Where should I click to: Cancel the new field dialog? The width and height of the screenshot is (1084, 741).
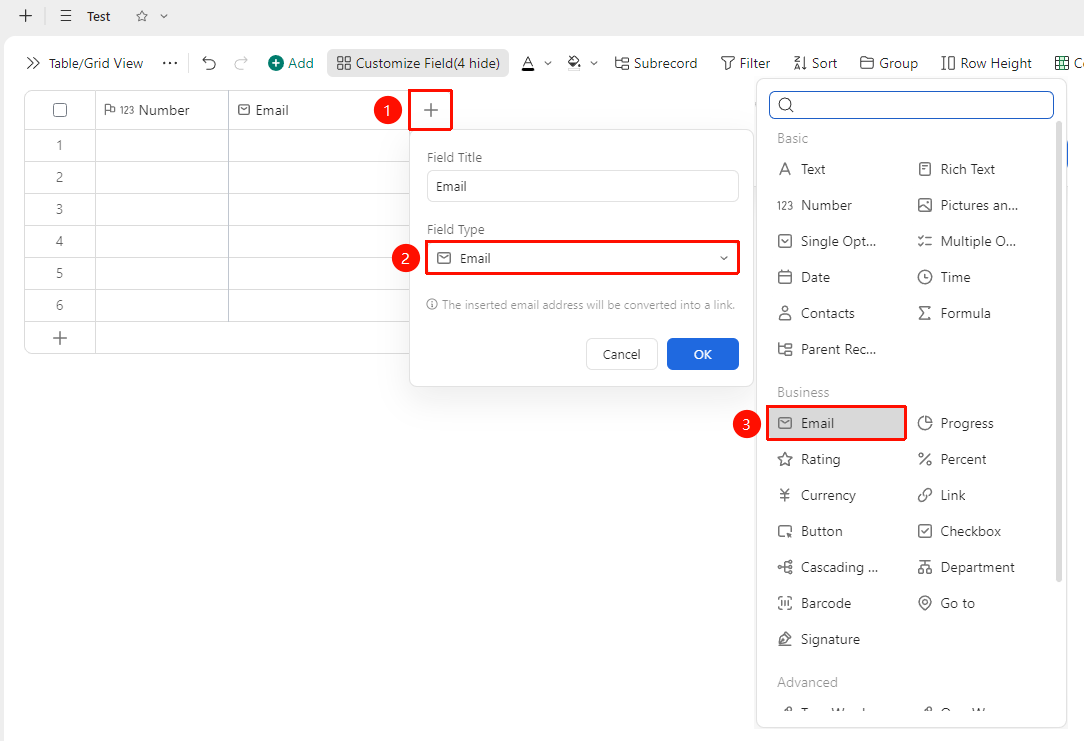point(622,354)
